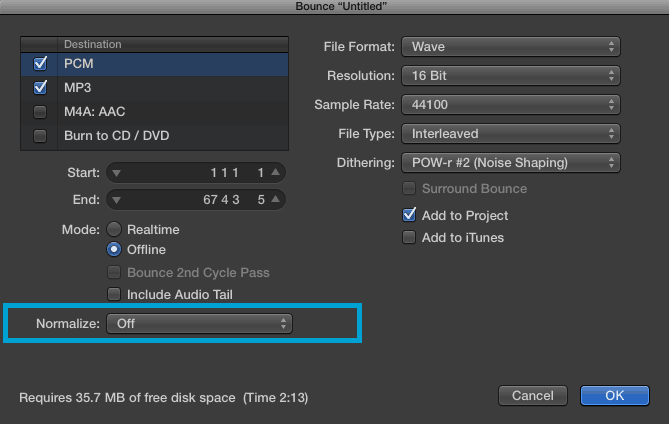This screenshot has width=669, height=424.
Task: Uncheck the MP3 destination checkbox
Action: pos(40,87)
